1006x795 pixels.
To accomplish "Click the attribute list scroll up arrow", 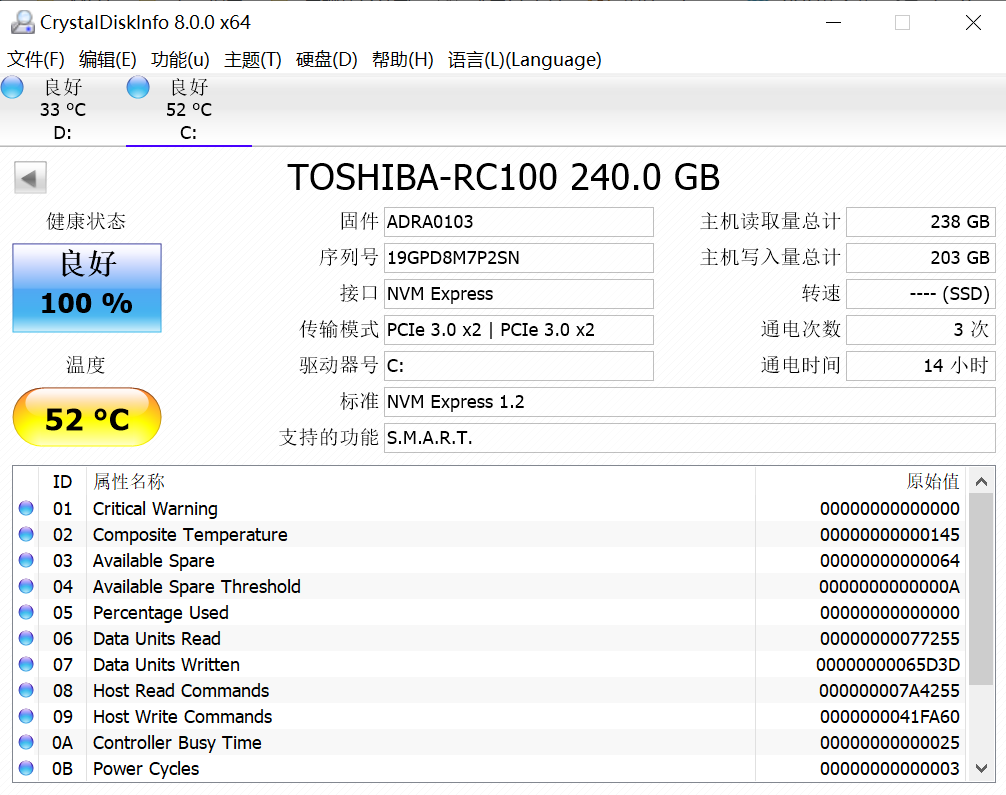I will point(981,481).
